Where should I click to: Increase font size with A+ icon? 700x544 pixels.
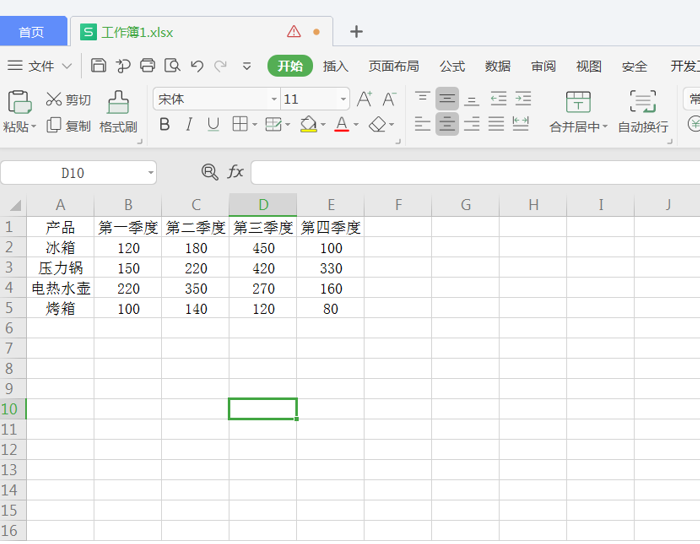point(364,99)
